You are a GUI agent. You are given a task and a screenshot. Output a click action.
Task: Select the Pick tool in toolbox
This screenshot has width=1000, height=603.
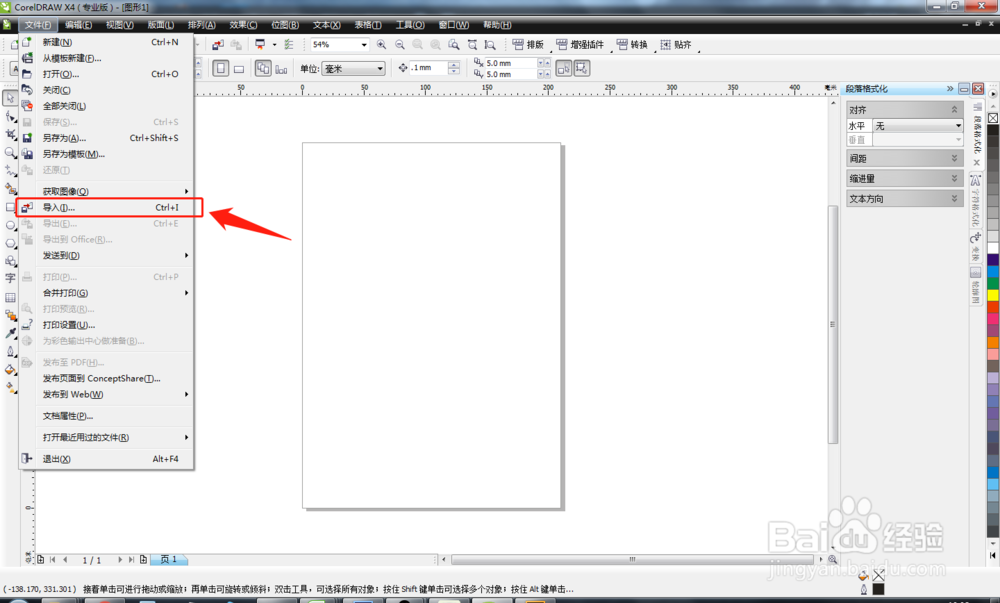coord(10,98)
